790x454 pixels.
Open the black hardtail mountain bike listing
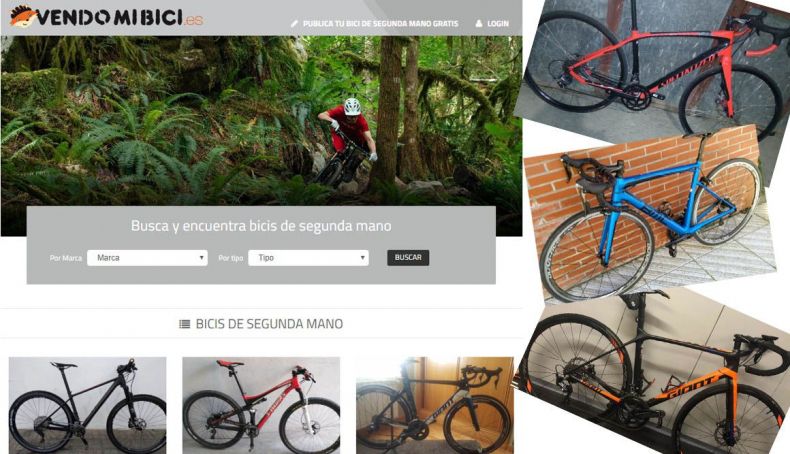pos(88,406)
